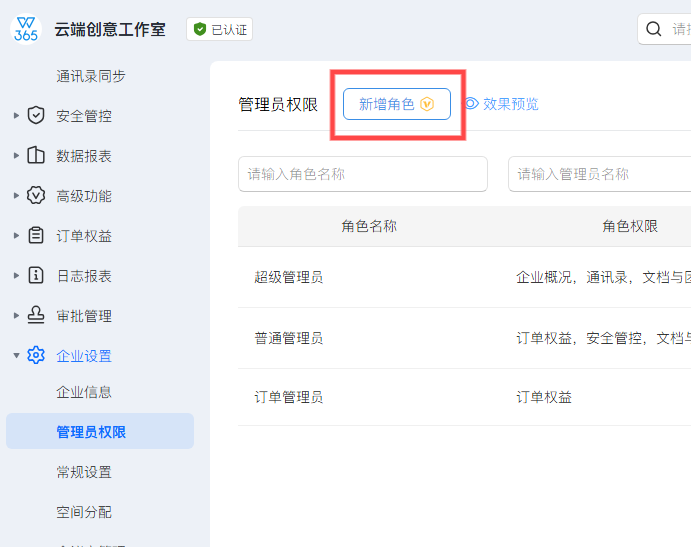Click the 订单权益 clipboard icon
The width and height of the screenshot is (691, 547).
click(36, 236)
